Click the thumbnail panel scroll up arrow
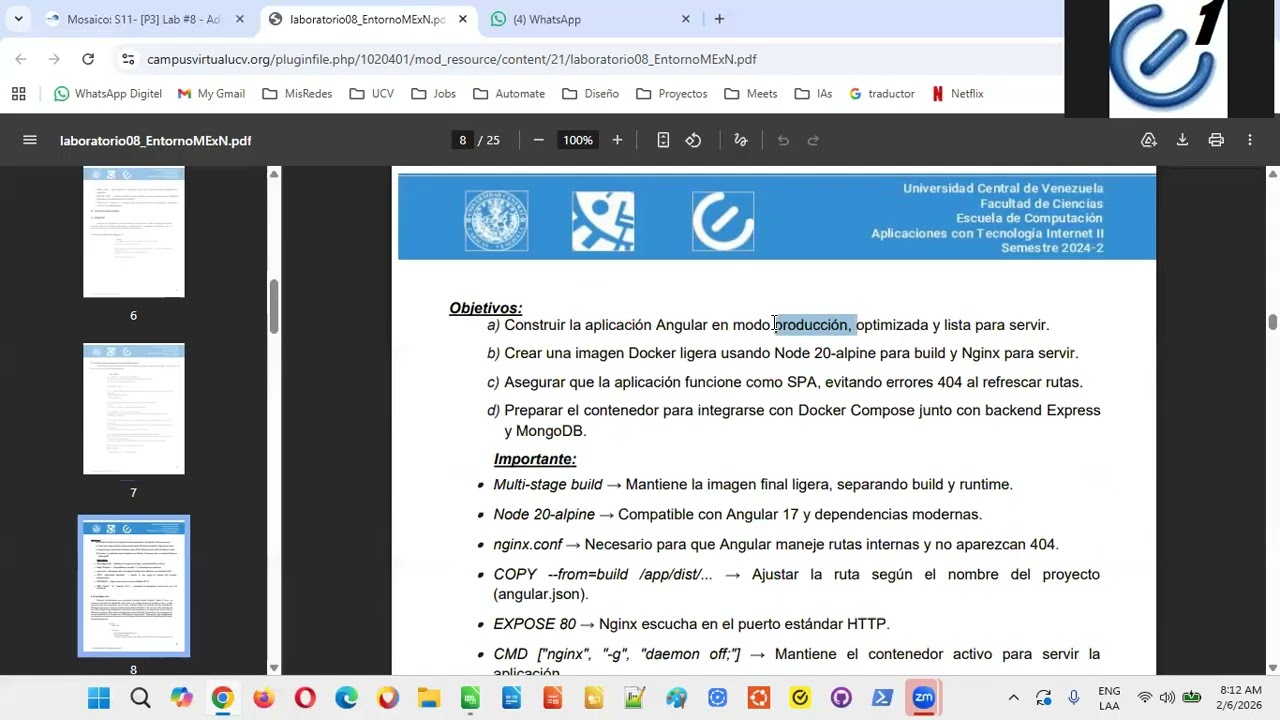The width and height of the screenshot is (1280, 720). click(x=274, y=174)
